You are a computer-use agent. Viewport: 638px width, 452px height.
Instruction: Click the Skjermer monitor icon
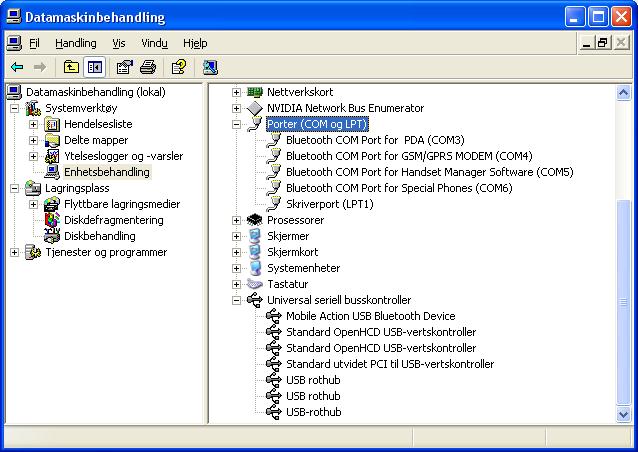point(255,236)
